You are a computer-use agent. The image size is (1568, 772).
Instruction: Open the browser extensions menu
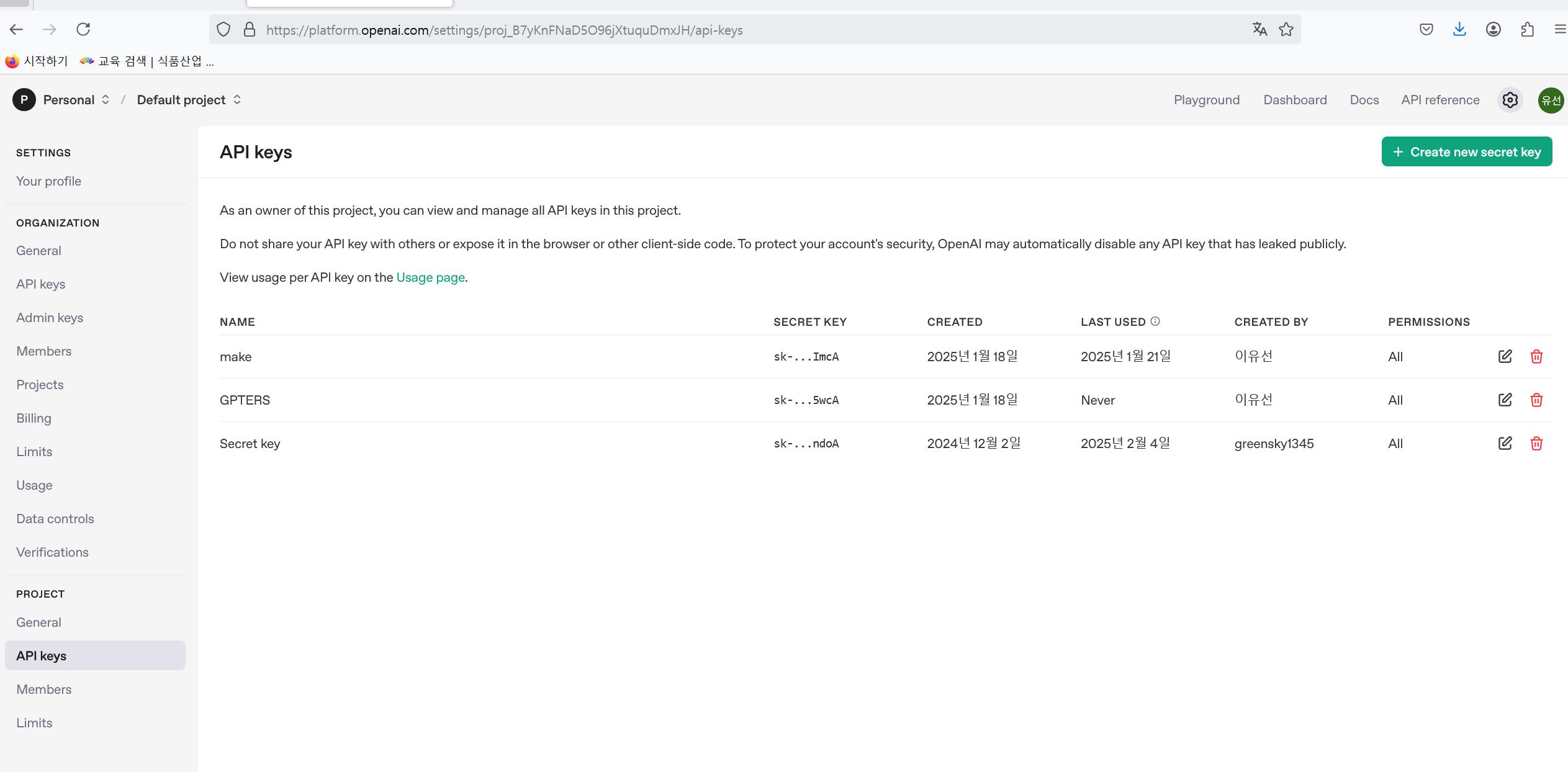point(1527,29)
